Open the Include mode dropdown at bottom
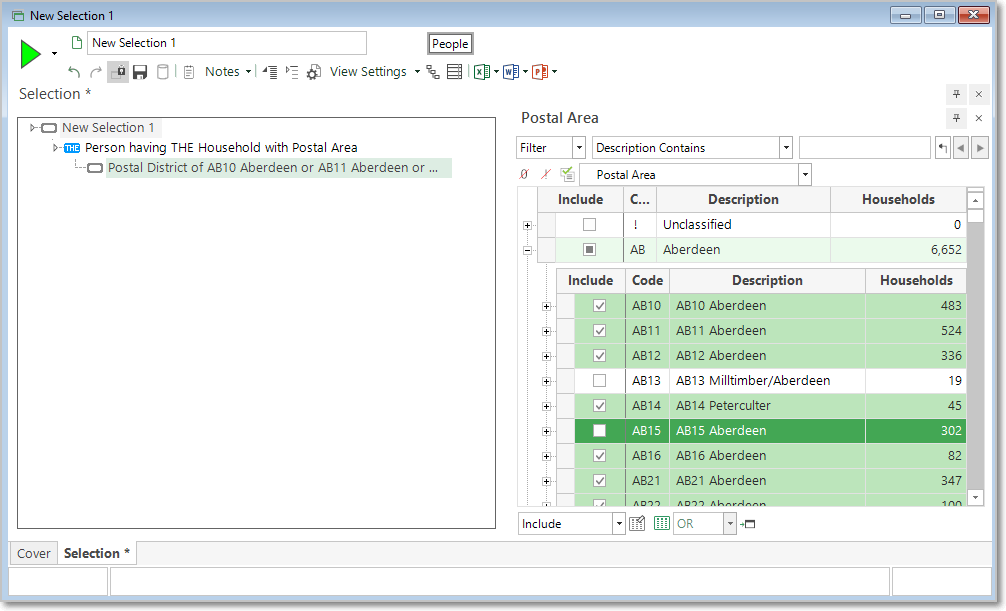 618,524
